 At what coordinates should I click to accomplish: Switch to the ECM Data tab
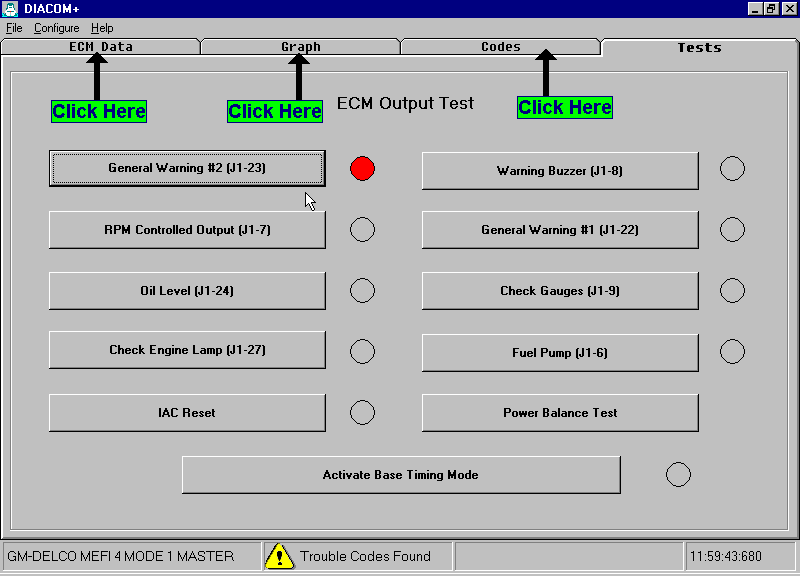pyautogui.click(x=101, y=46)
